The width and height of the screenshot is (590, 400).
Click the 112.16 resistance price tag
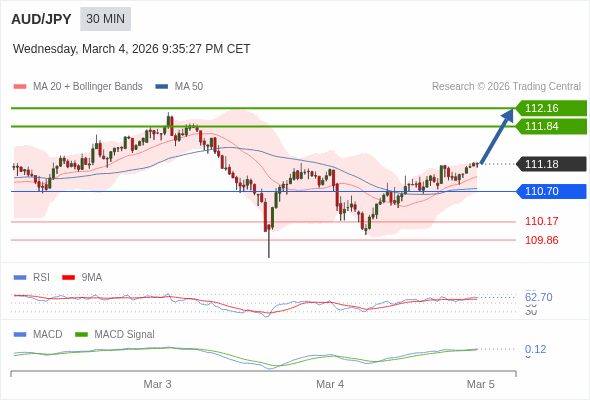point(551,108)
